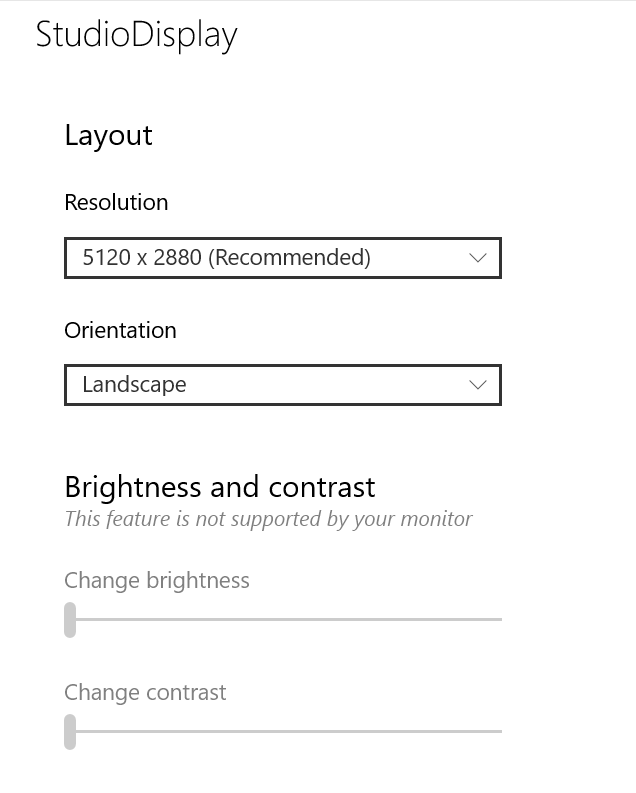Click the far right end of contrast slider

[499, 731]
